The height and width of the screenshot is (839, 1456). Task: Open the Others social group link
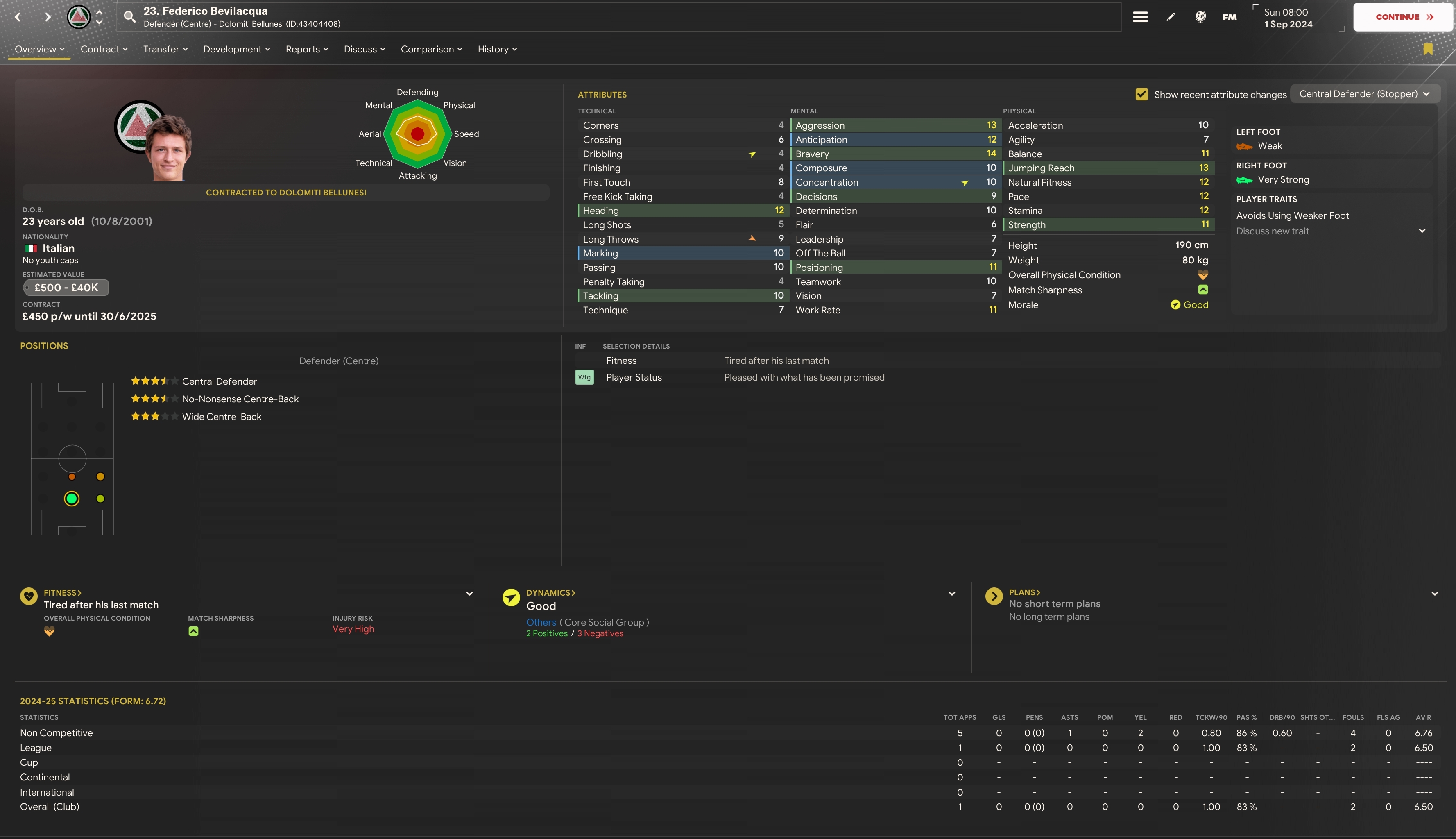coord(541,622)
